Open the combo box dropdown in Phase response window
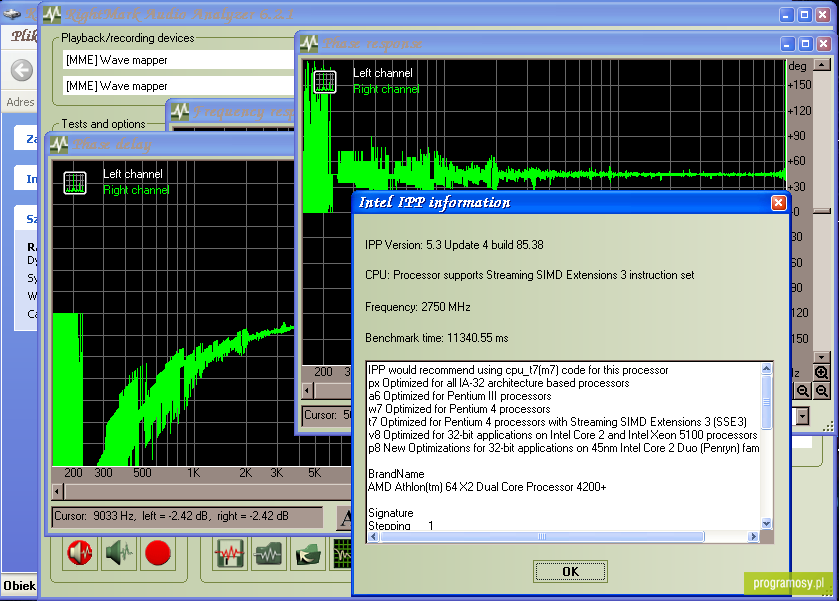 [x=802, y=416]
